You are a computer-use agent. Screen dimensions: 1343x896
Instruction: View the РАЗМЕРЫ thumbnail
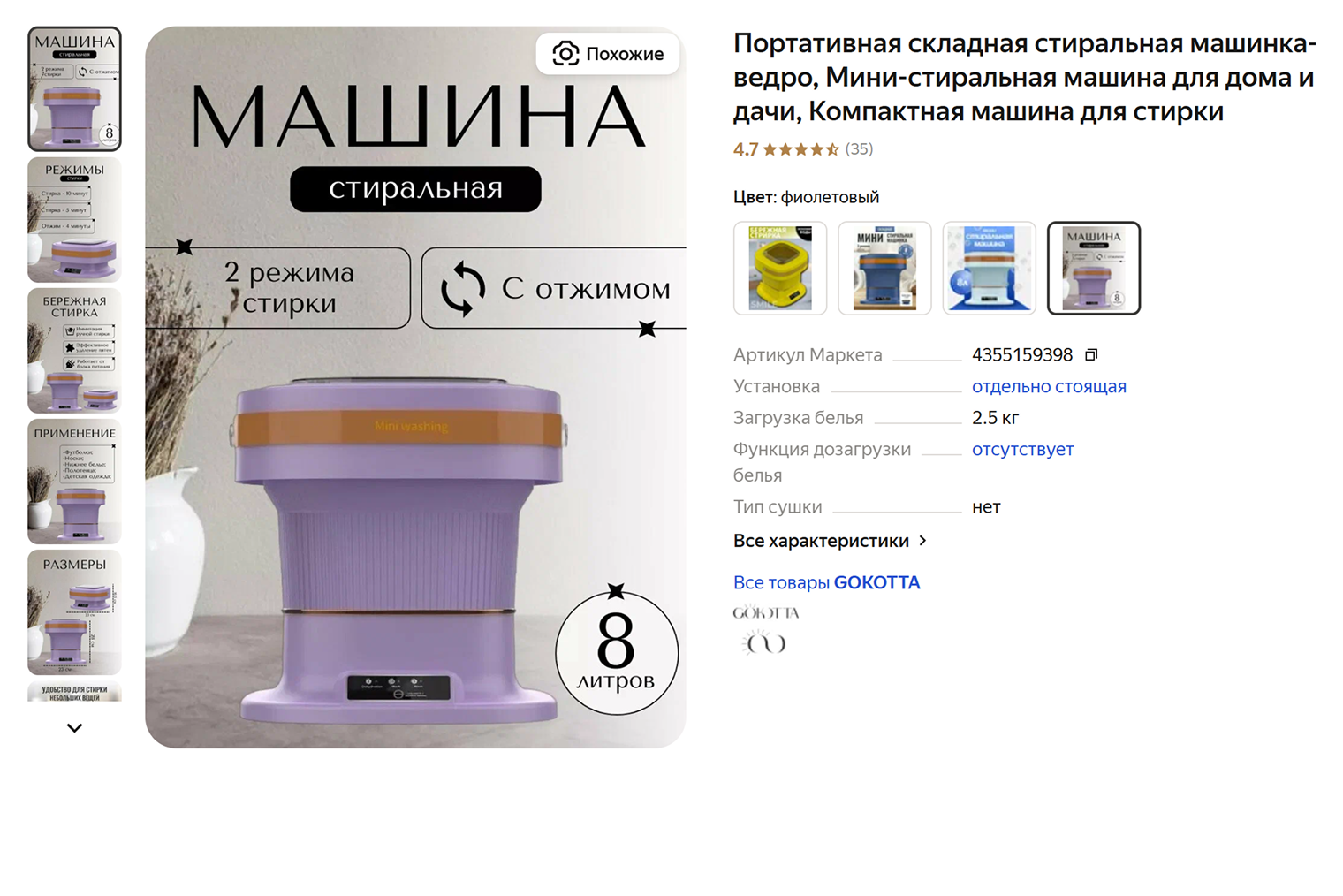point(74,612)
